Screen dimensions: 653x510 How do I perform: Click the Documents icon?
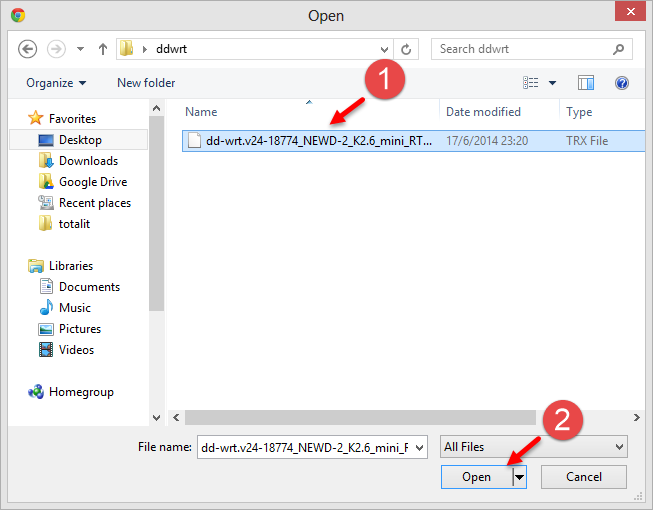pyautogui.click(x=46, y=286)
